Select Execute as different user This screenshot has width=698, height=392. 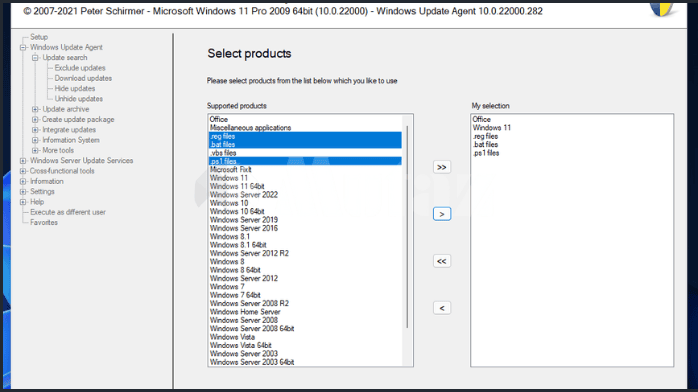[x=68, y=212]
